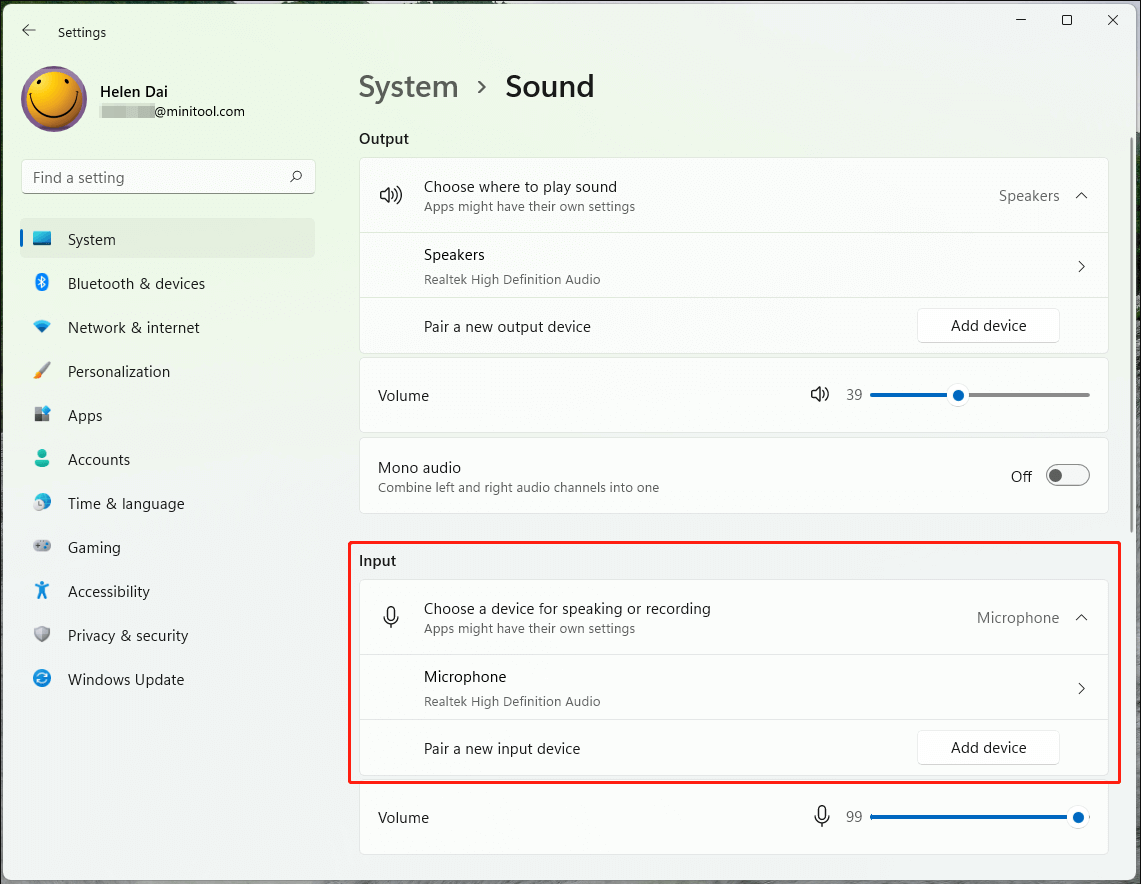Open Bluetooth & devices settings

42,283
